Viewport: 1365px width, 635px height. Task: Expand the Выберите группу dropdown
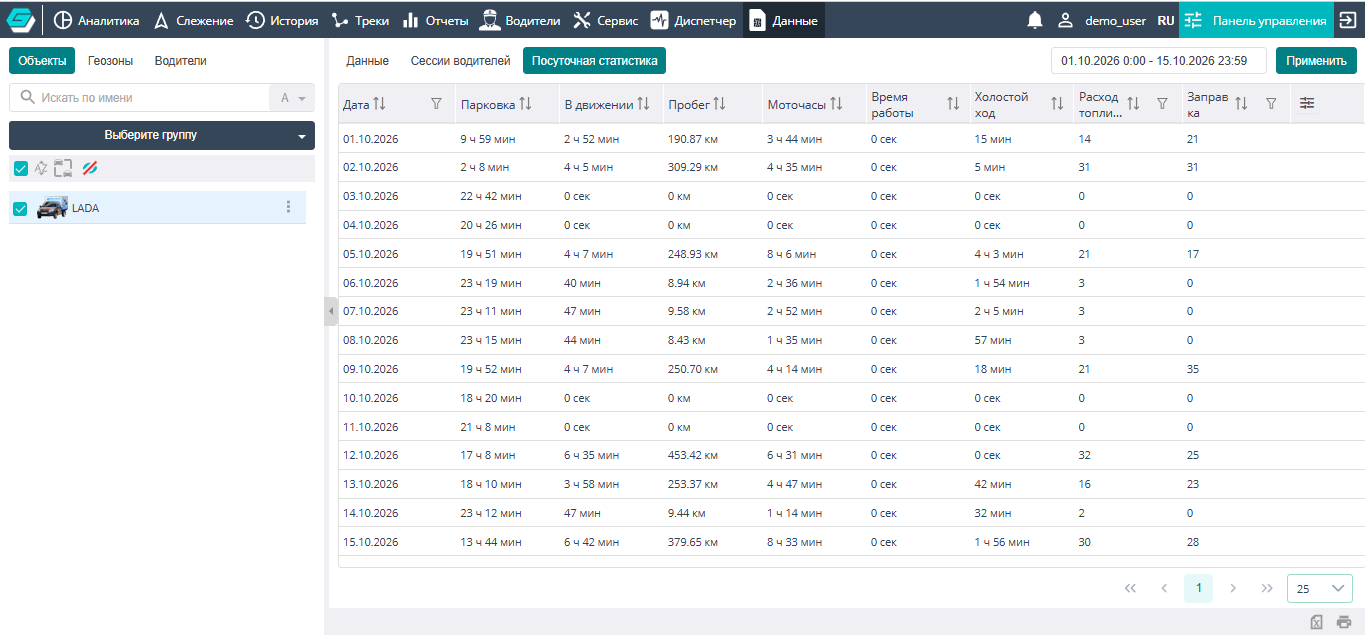coord(162,136)
